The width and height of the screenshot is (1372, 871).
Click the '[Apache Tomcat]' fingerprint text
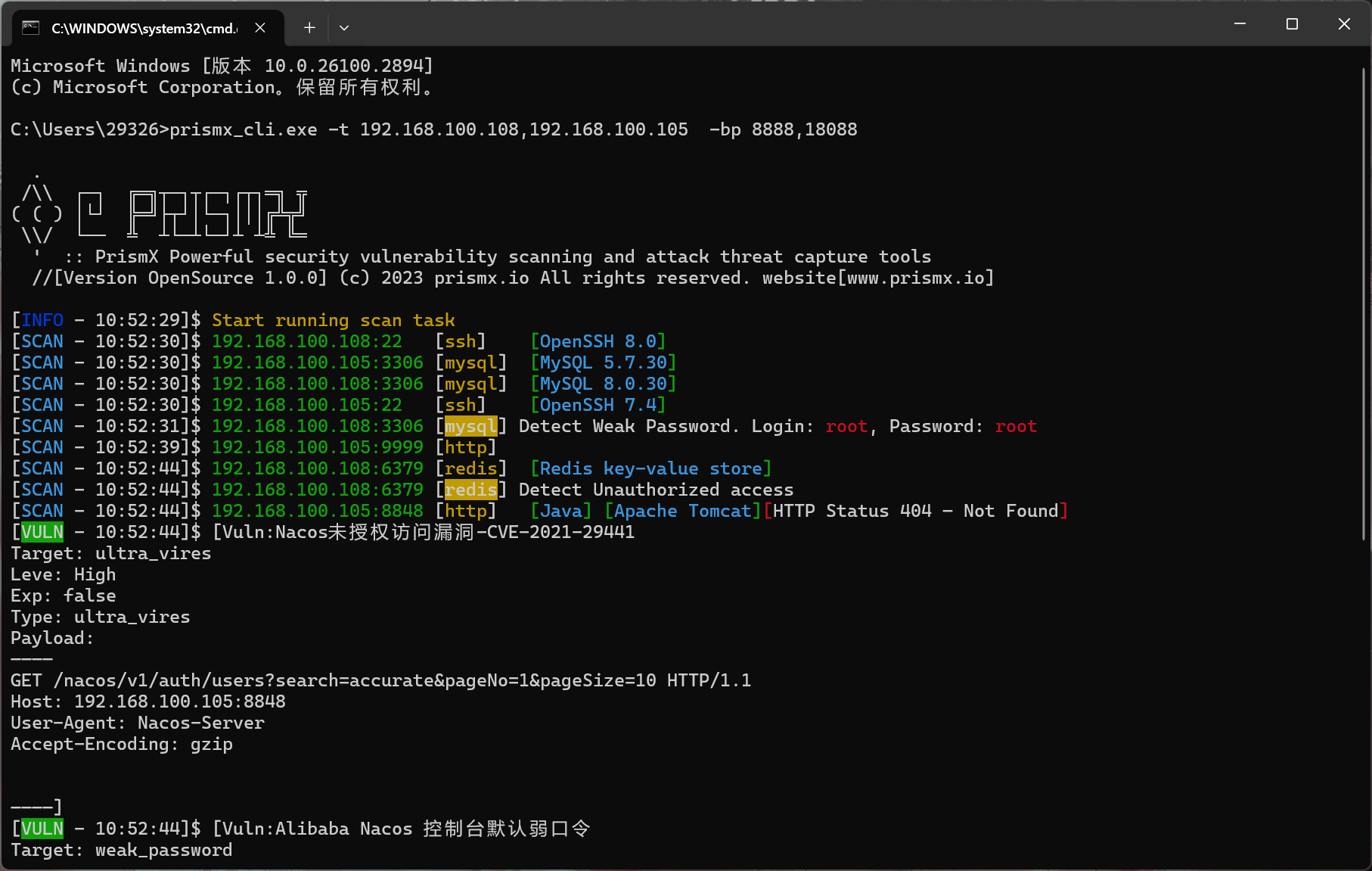point(683,512)
